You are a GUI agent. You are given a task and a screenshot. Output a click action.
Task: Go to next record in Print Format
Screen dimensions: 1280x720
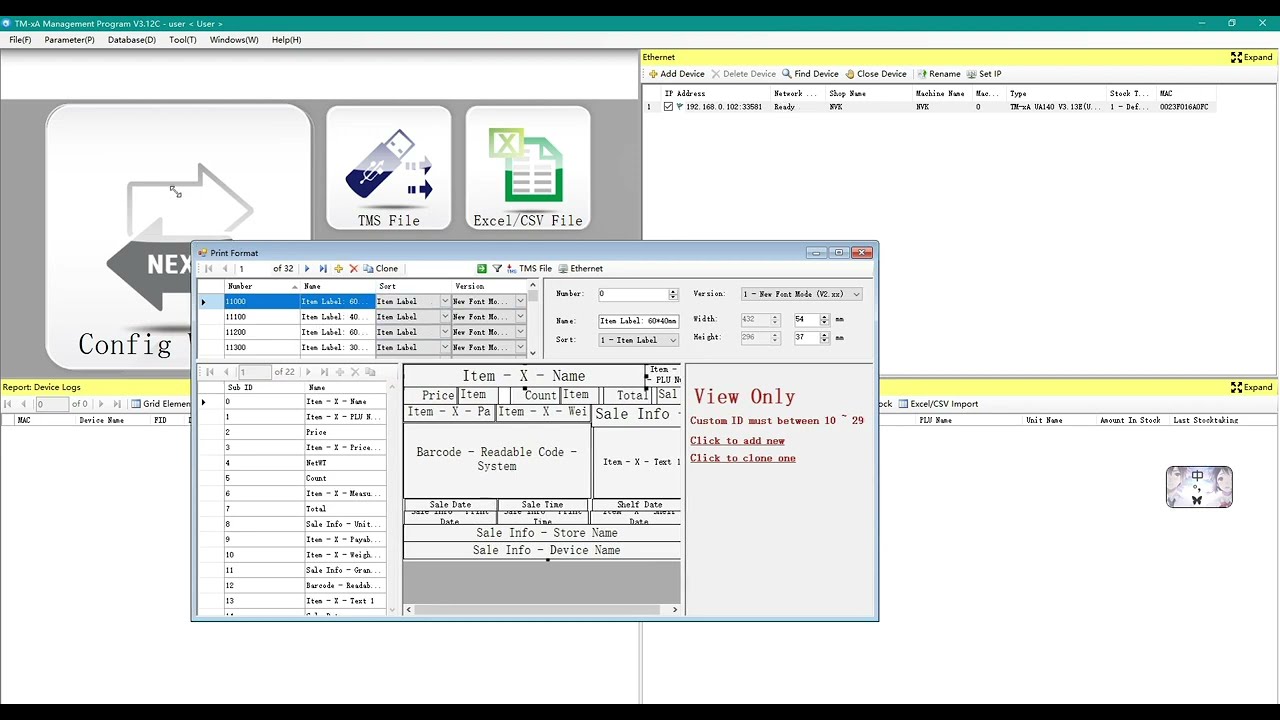[x=307, y=269]
